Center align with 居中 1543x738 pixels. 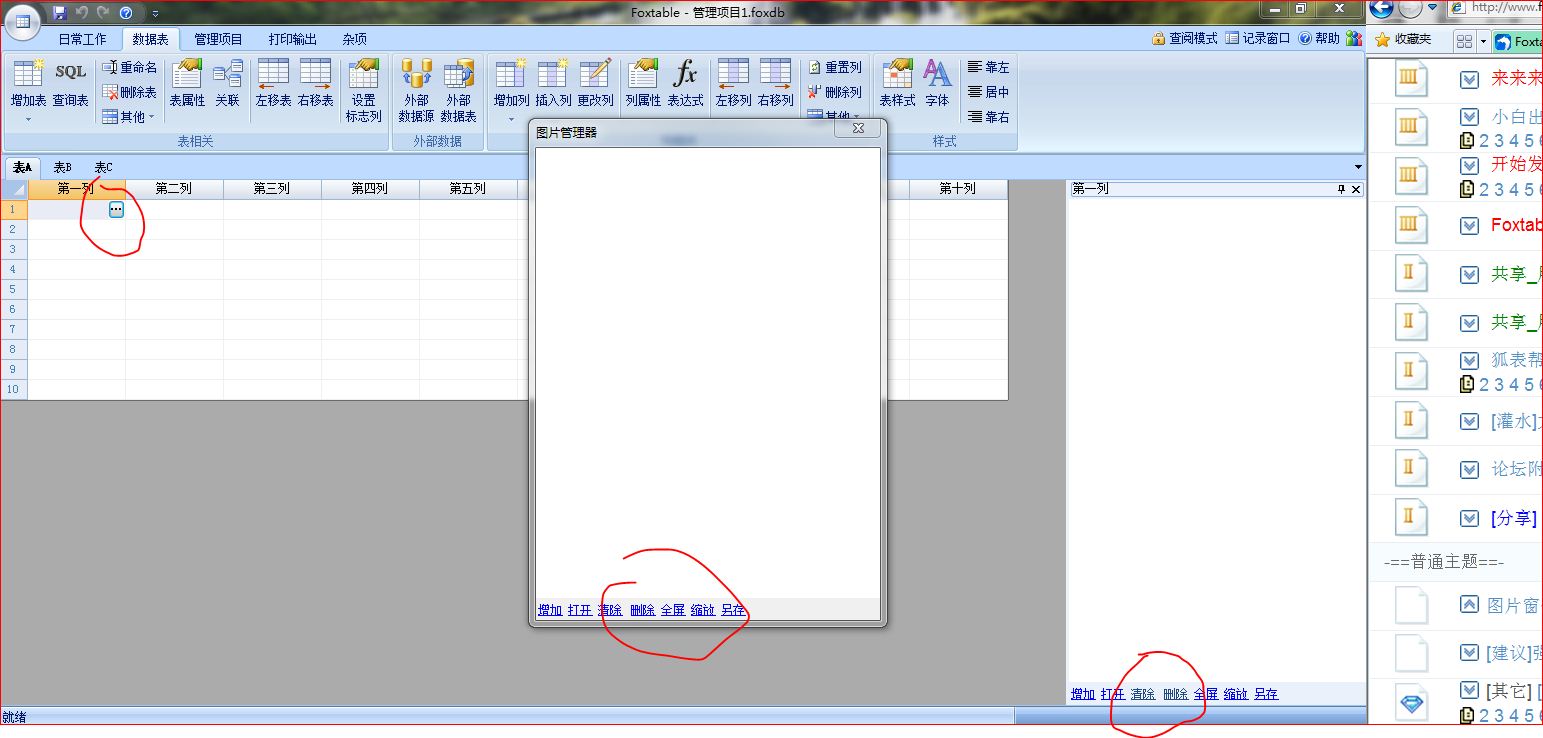coord(989,92)
